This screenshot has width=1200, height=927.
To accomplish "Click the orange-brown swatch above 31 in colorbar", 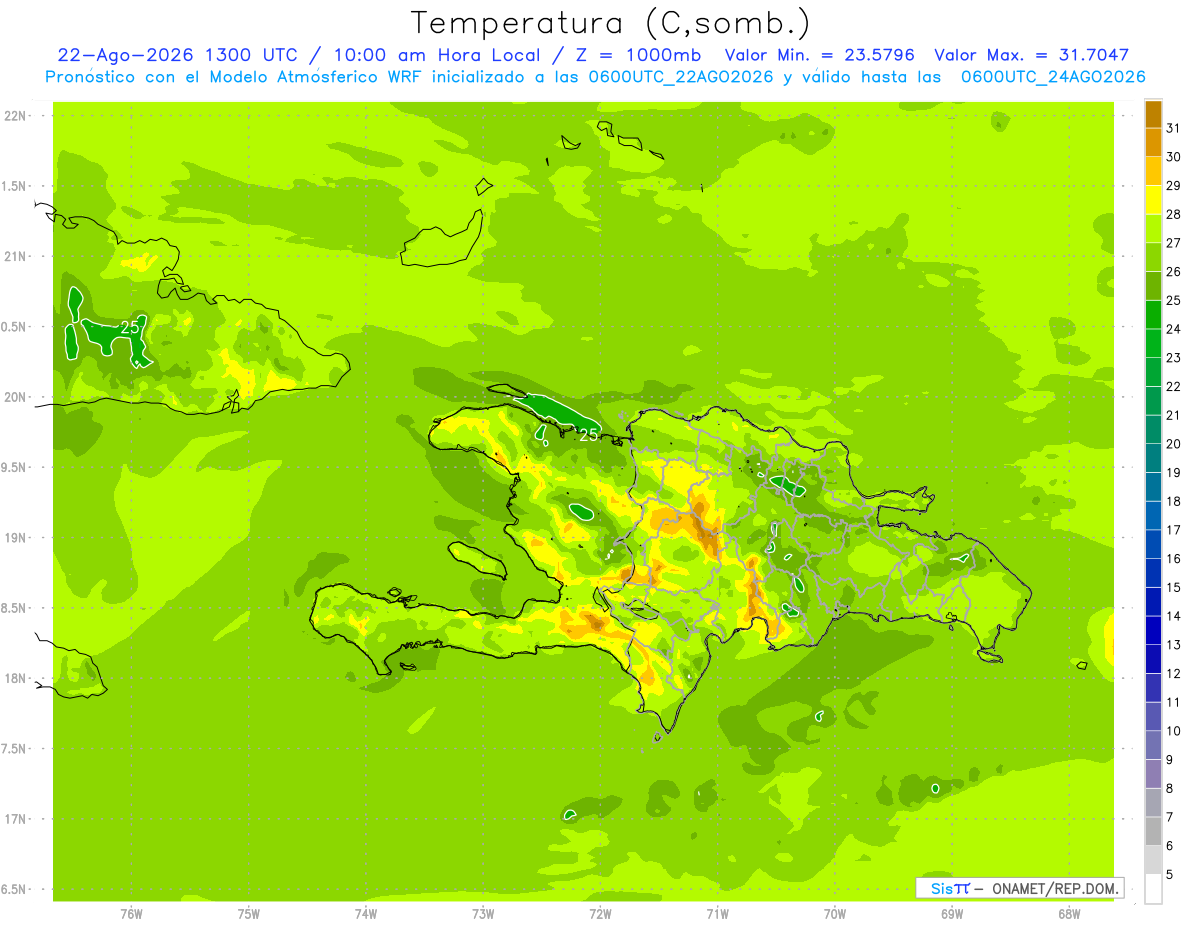I will 1153,114.
